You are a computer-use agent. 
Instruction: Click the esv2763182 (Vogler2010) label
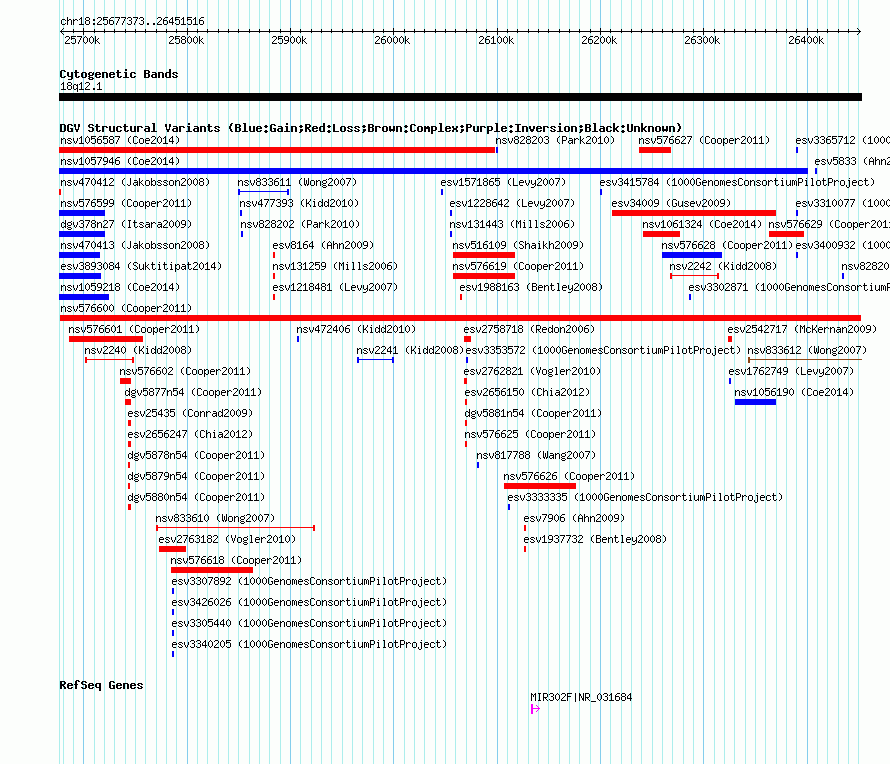coord(227,539)
